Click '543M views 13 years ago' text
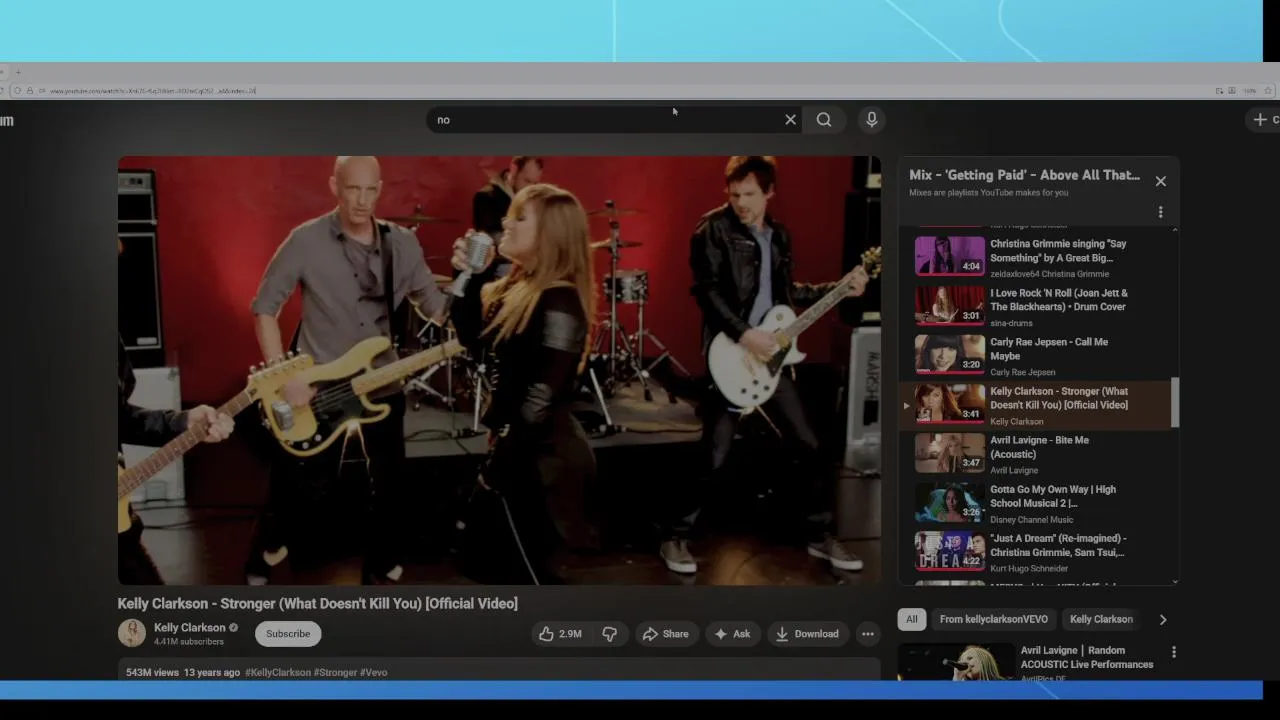The image size is (1280, 720). coord(183,673)
